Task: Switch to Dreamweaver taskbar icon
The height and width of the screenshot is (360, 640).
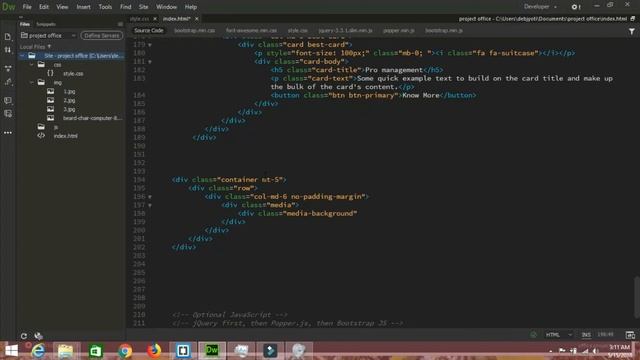Action: pos(212,350)
